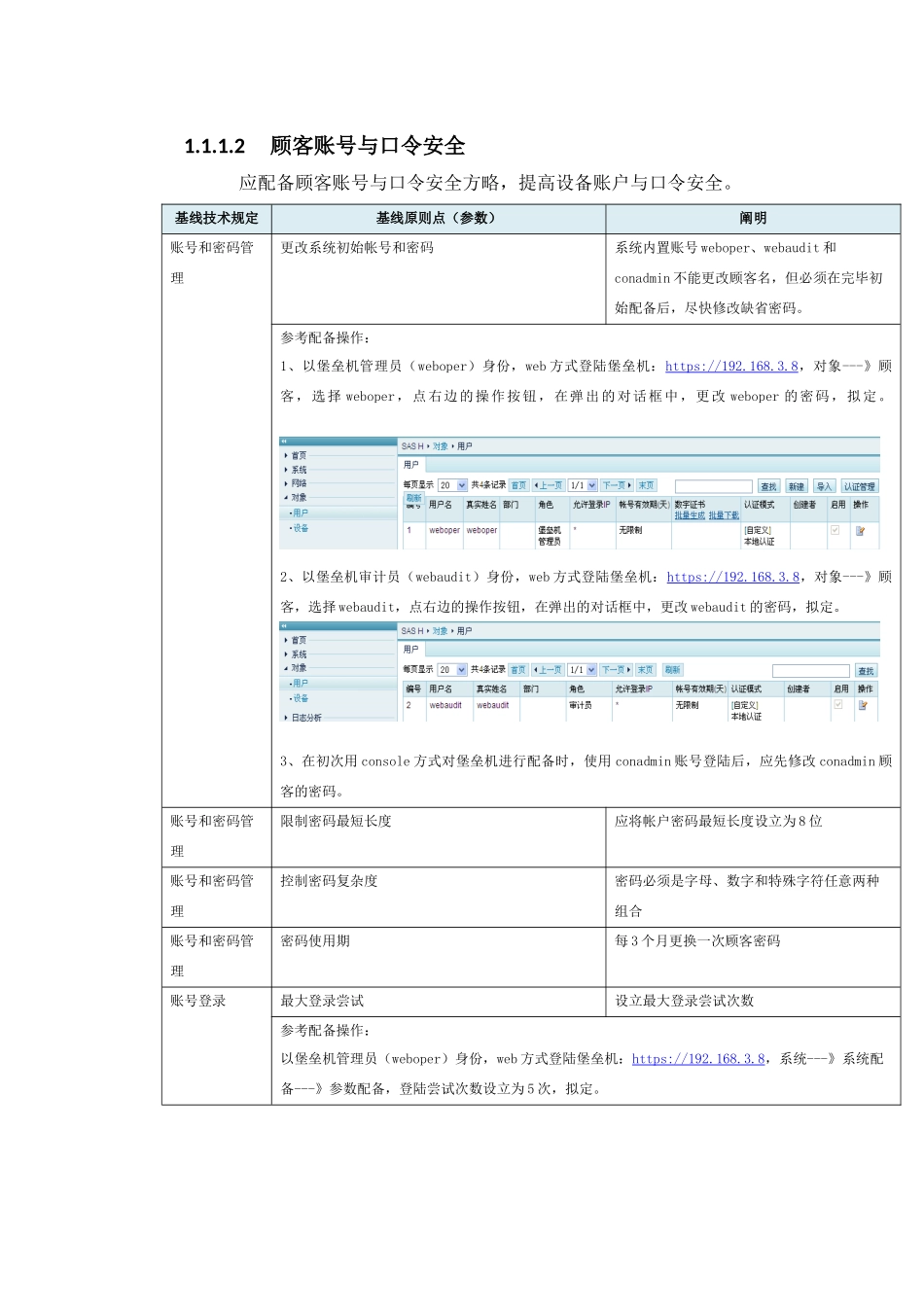This screenshot has height=1307, width=924.
Task: Open the per-page 20 dropdown in the weboper screenshot
Action: pos(452,485)
